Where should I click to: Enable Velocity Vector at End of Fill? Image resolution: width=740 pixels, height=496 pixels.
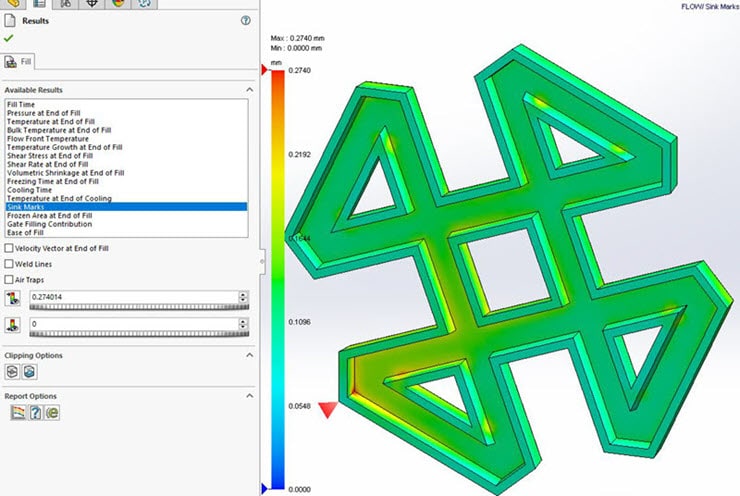click(x=9, y=248)
